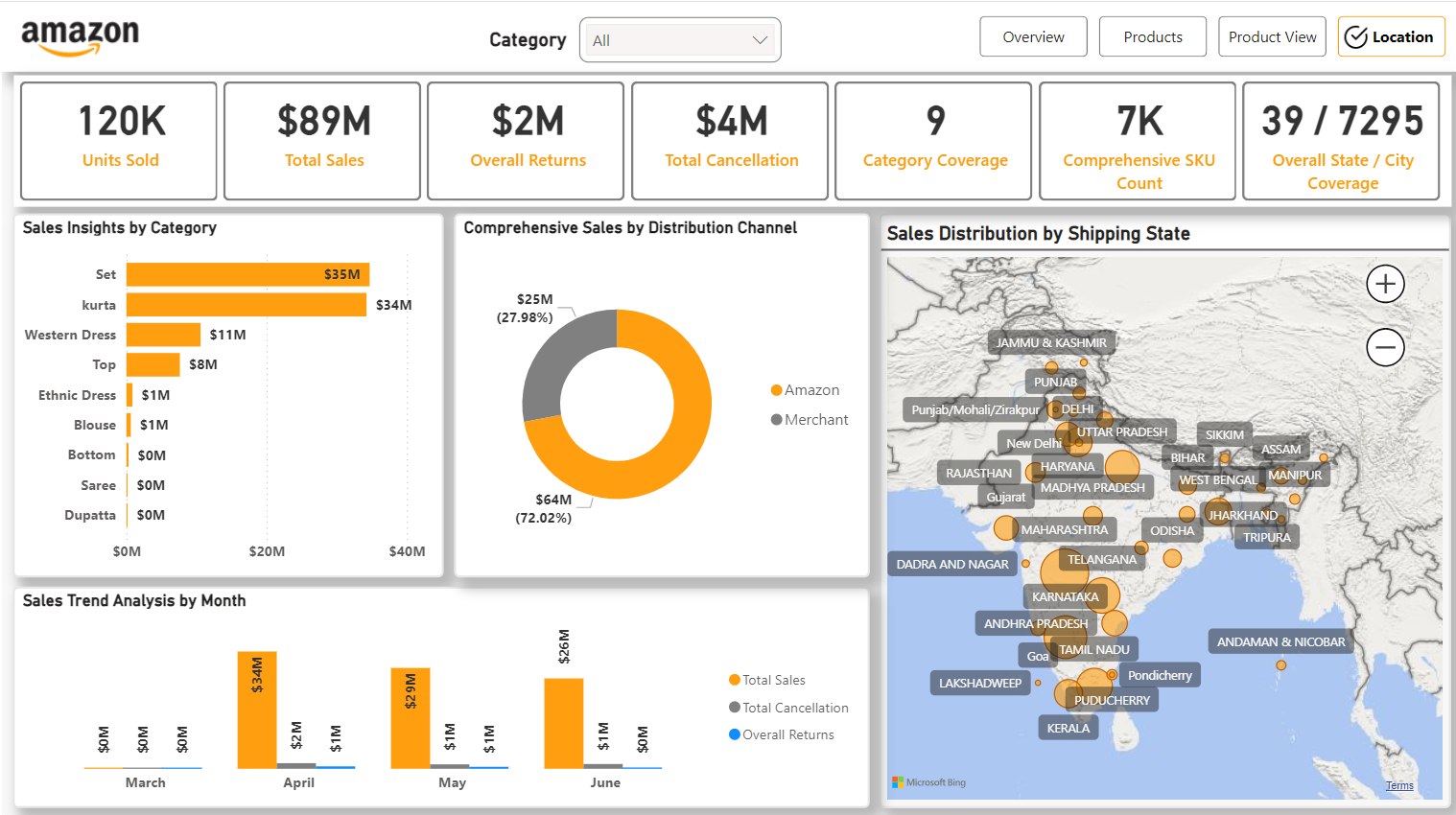1456x815 pixels.
Task: Select the Total Sales card
Action: [322, 141]
